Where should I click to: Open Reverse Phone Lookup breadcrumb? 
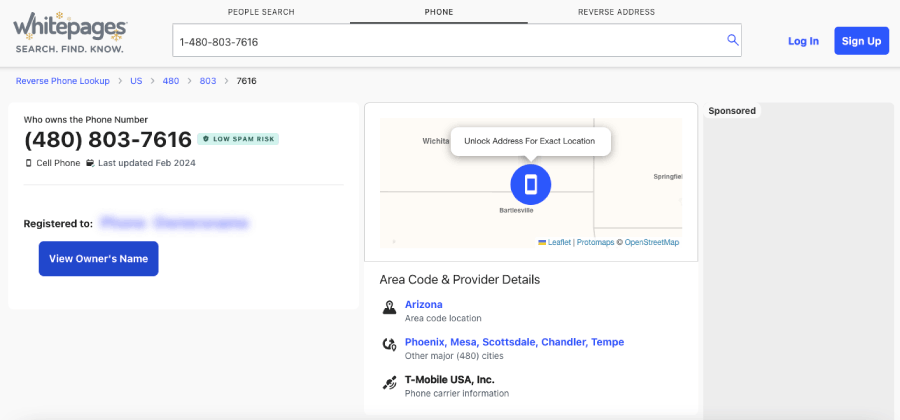pos(63,81)
